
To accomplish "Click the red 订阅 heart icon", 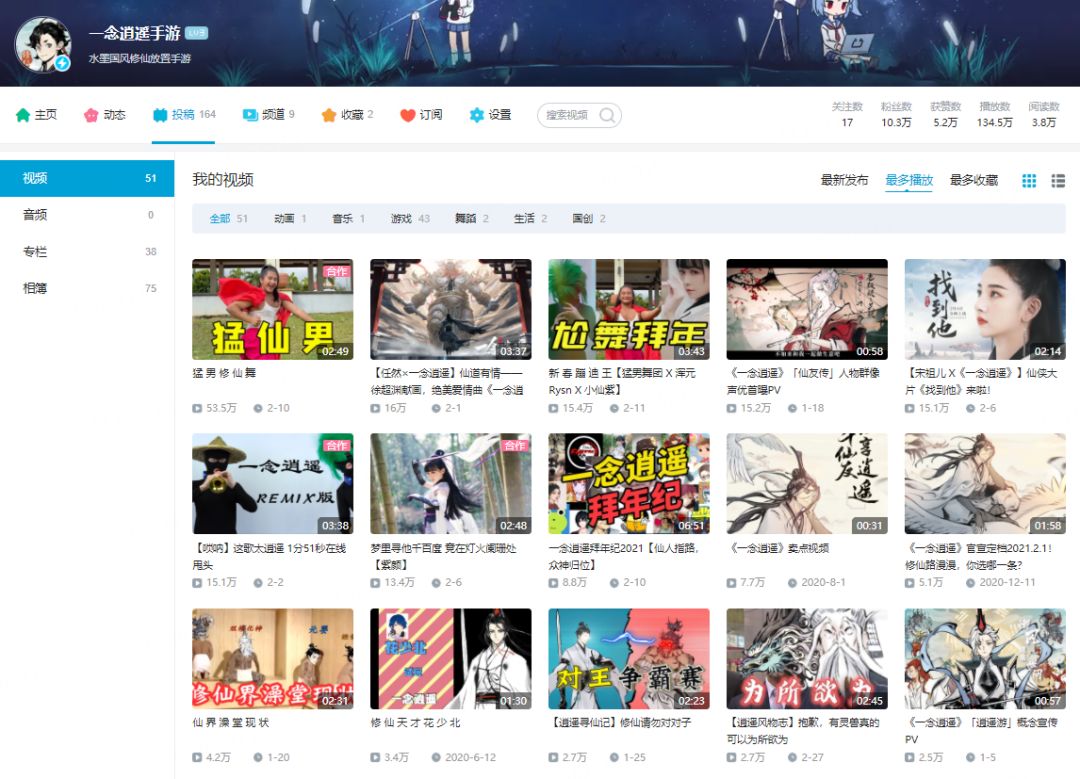I will [x=408, y=115].
